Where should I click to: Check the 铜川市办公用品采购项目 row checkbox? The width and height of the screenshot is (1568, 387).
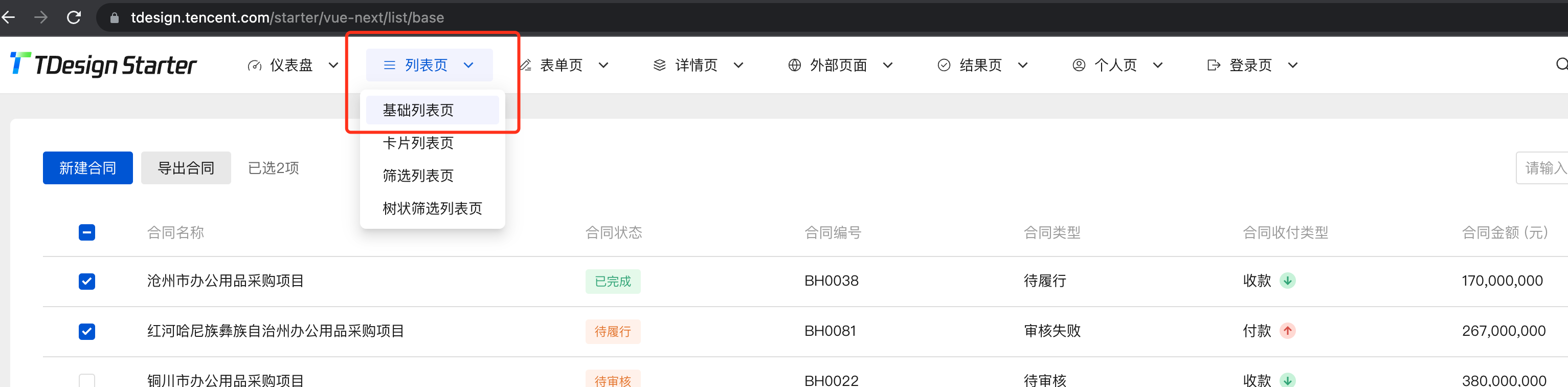tap(86, 380)
